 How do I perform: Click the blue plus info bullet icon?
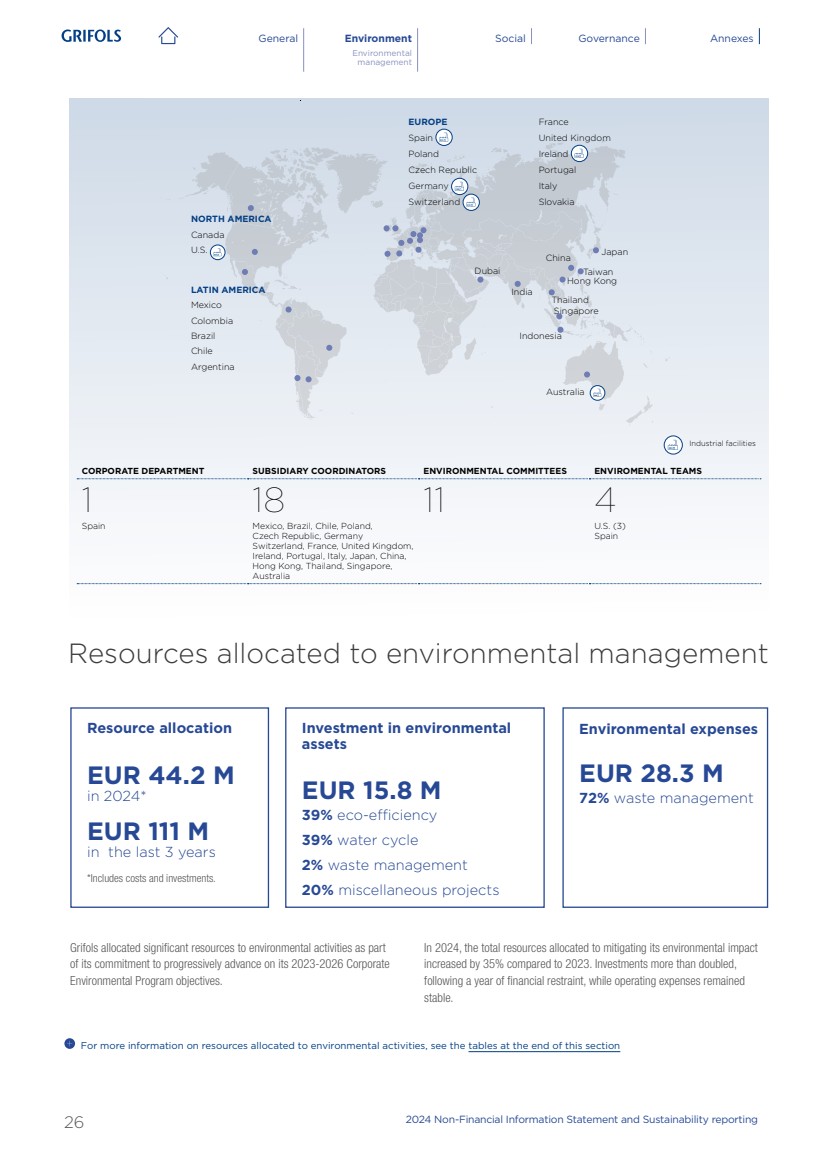[70, 1045]
